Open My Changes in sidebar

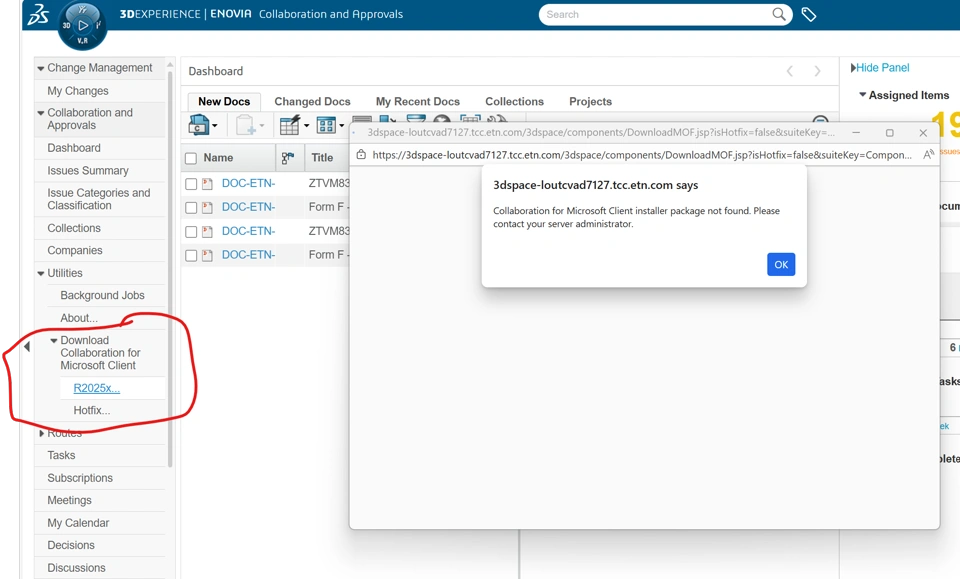78,91
